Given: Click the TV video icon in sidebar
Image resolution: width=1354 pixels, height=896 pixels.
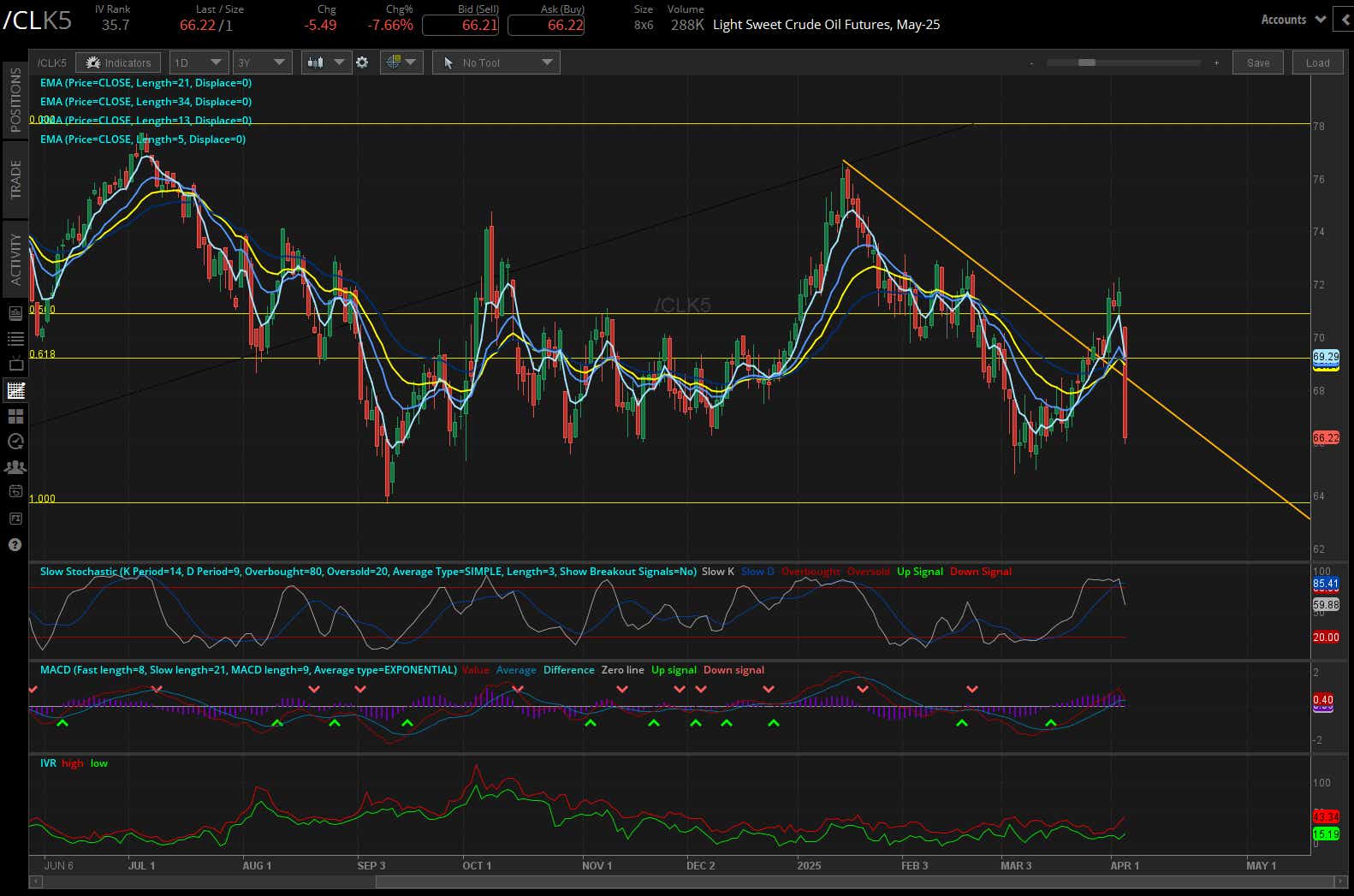Looking at the screenshot, I should tap(15, 365).
